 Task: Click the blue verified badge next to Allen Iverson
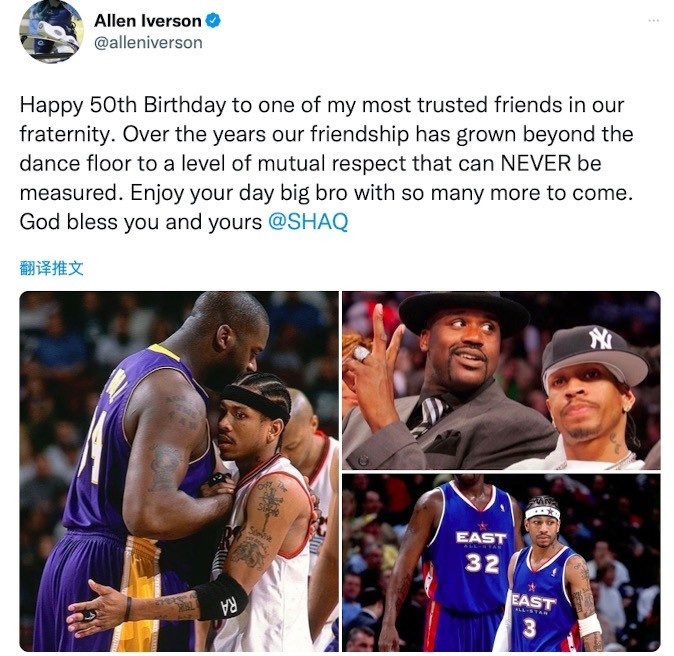[x=213, y=20]
